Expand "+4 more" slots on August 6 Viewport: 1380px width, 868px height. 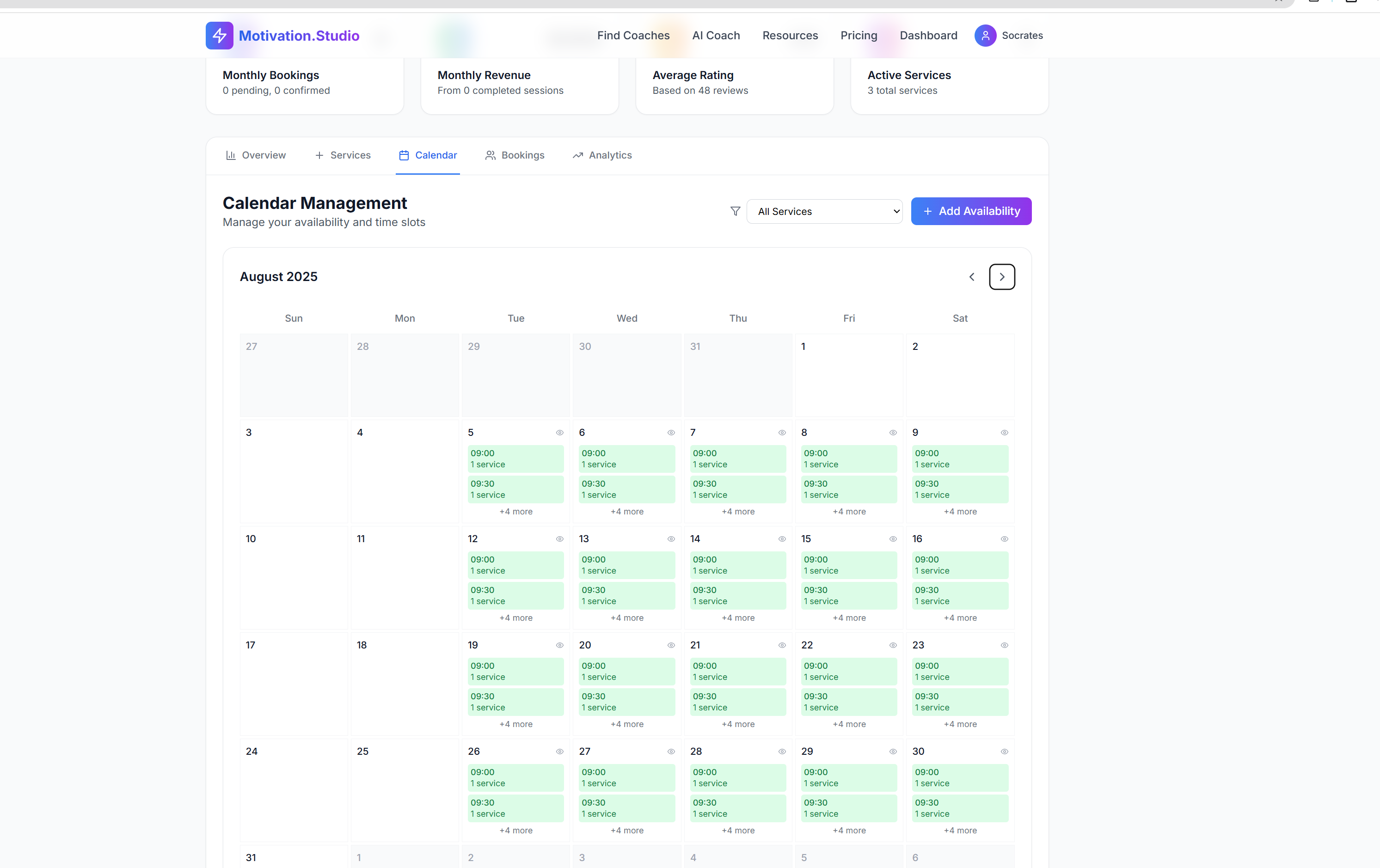pyautogui.click(x=626, y=512)
